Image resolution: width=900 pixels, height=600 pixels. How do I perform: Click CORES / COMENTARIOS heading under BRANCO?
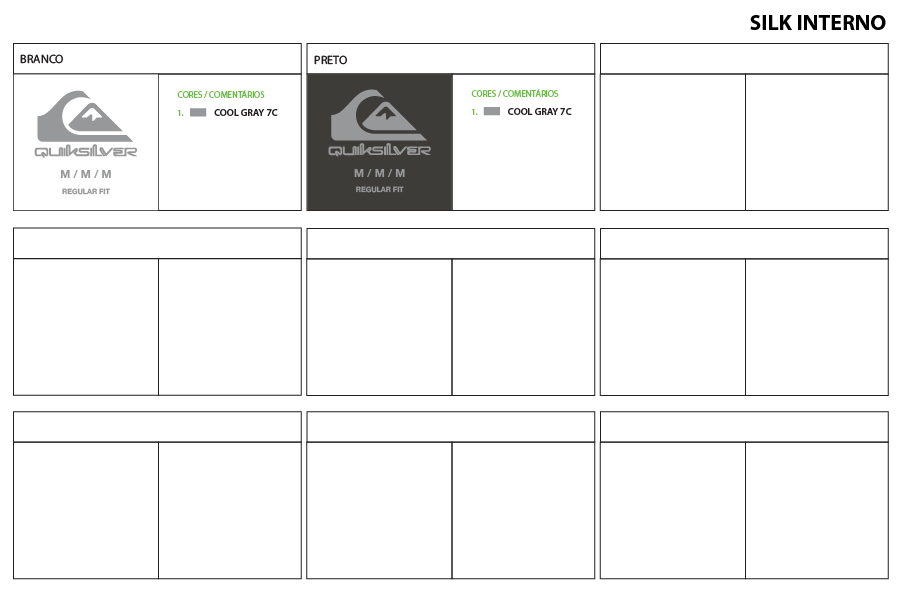[221, 95]
